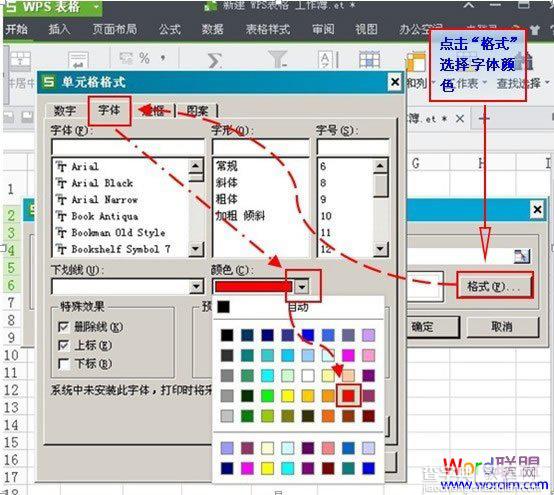554x495 pixels.
Task: Select Arial Black in font list
Action: pyautogui.click(x=102, y=183)
